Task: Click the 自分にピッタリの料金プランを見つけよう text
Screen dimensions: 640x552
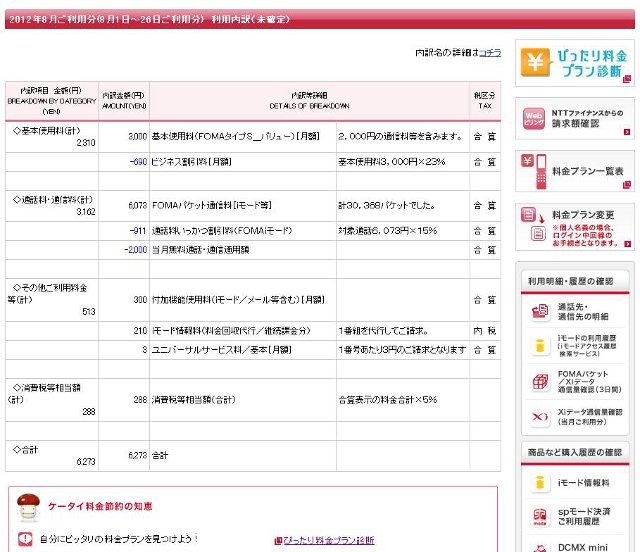Action: click(x=119, y=539)
